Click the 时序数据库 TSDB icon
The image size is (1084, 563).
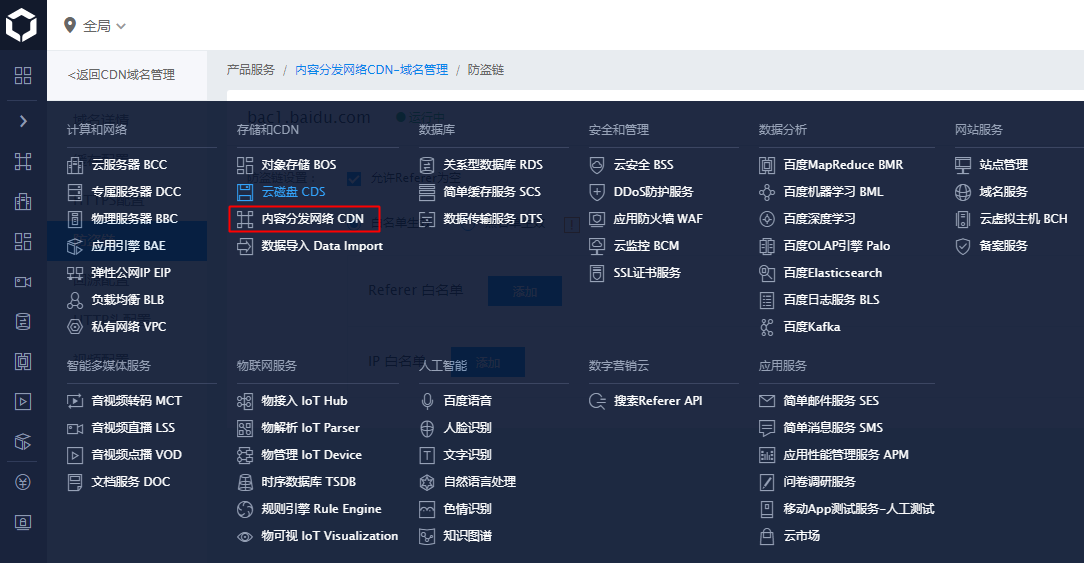[x=245, y=482]
